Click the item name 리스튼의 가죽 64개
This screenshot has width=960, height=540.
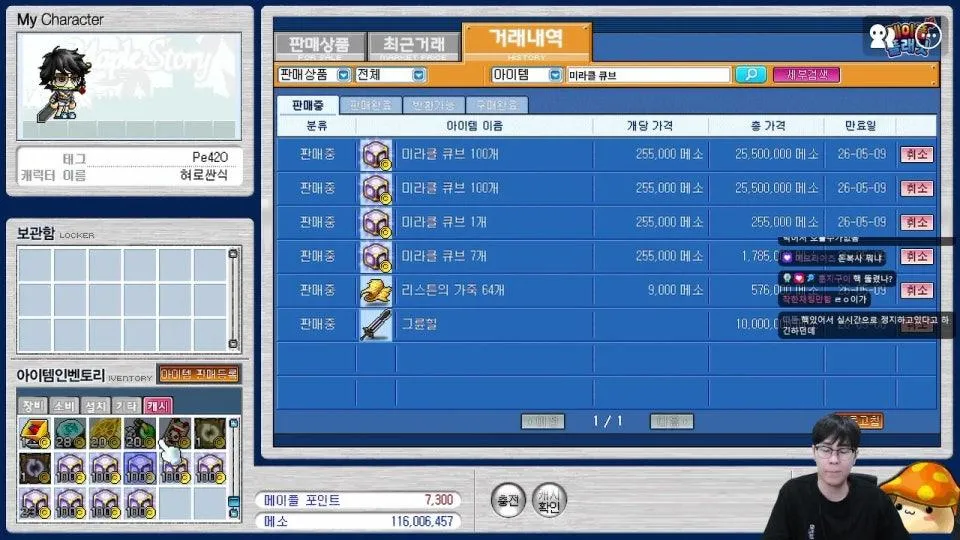[x=452, y=290]
